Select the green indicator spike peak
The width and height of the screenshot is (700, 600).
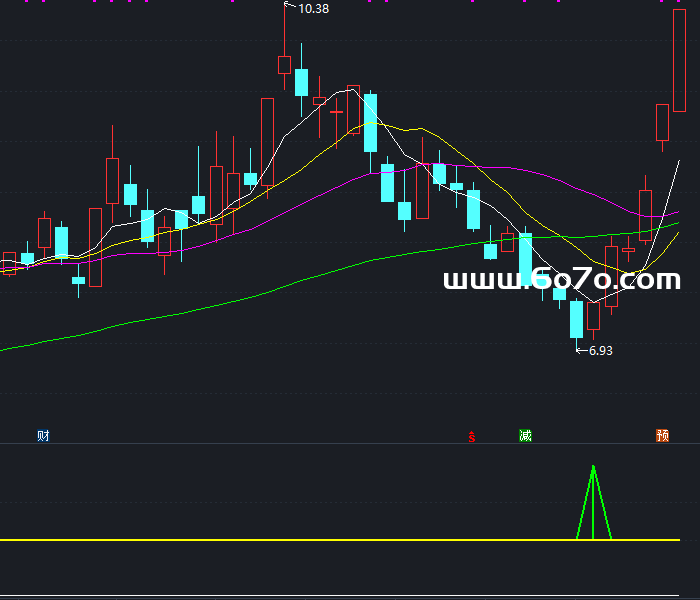pos(593,468)
